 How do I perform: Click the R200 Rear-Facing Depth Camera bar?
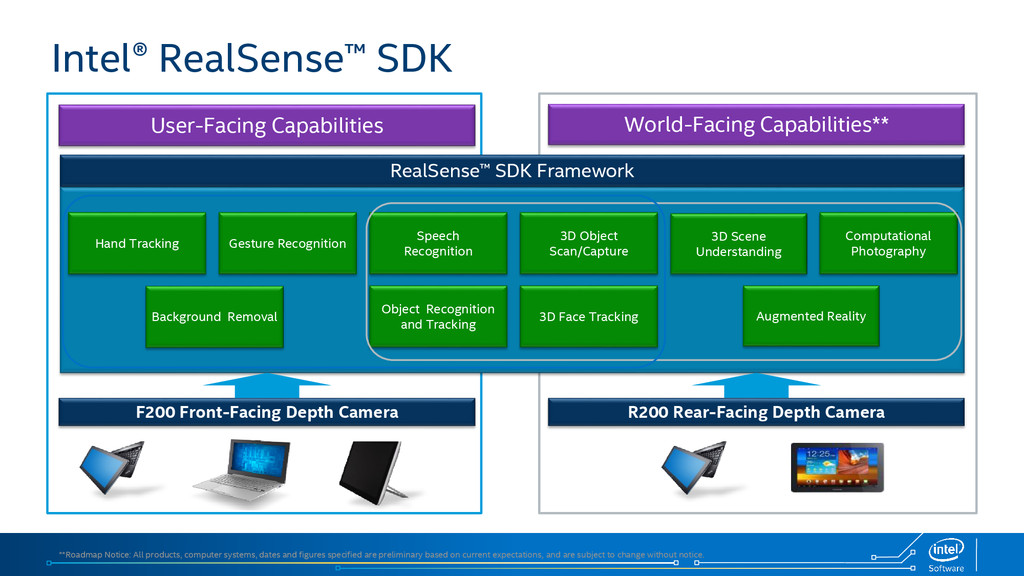[x=756, y=412]
